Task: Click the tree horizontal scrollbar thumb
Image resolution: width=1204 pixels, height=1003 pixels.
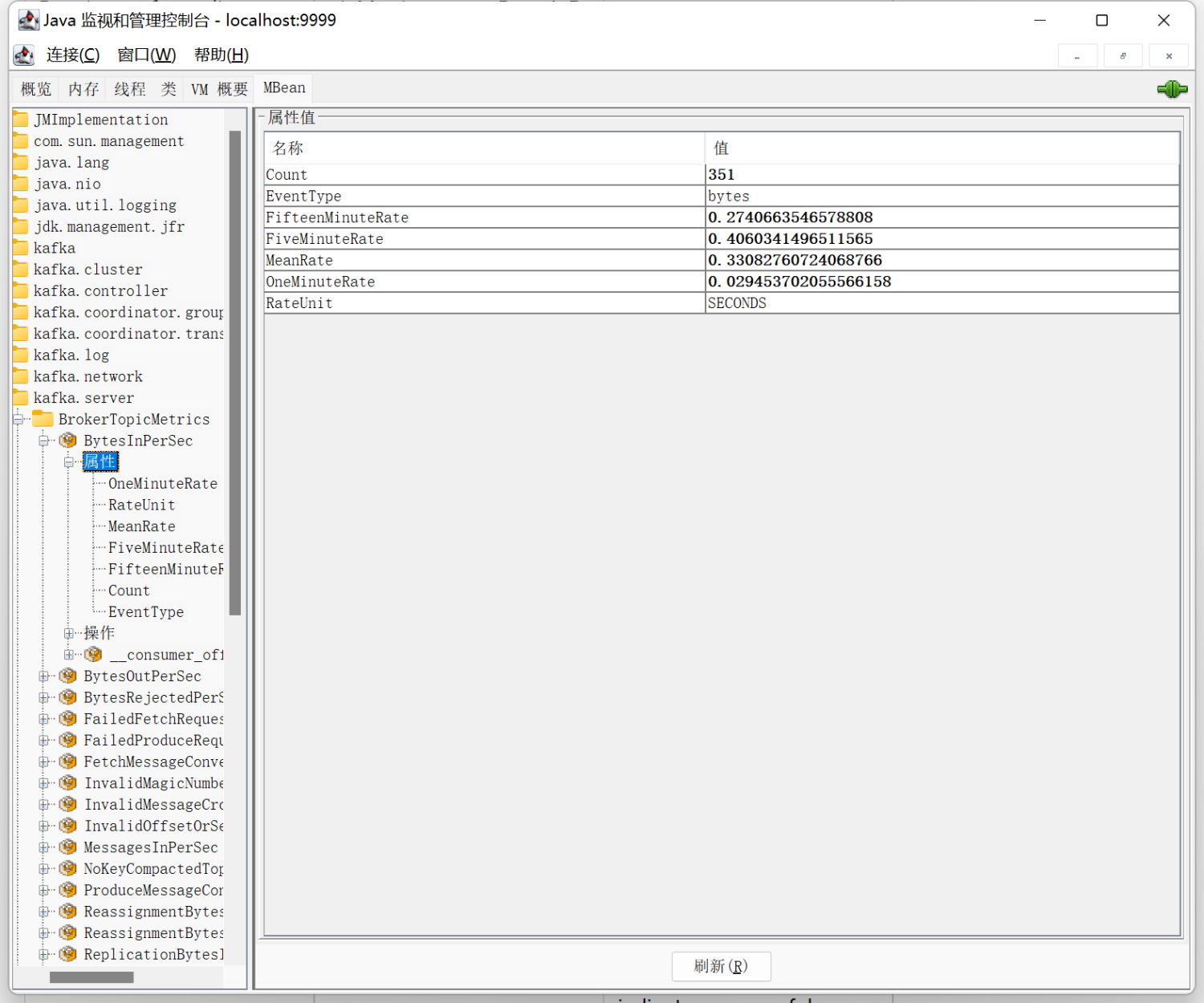Action: [x=92, y=977]
